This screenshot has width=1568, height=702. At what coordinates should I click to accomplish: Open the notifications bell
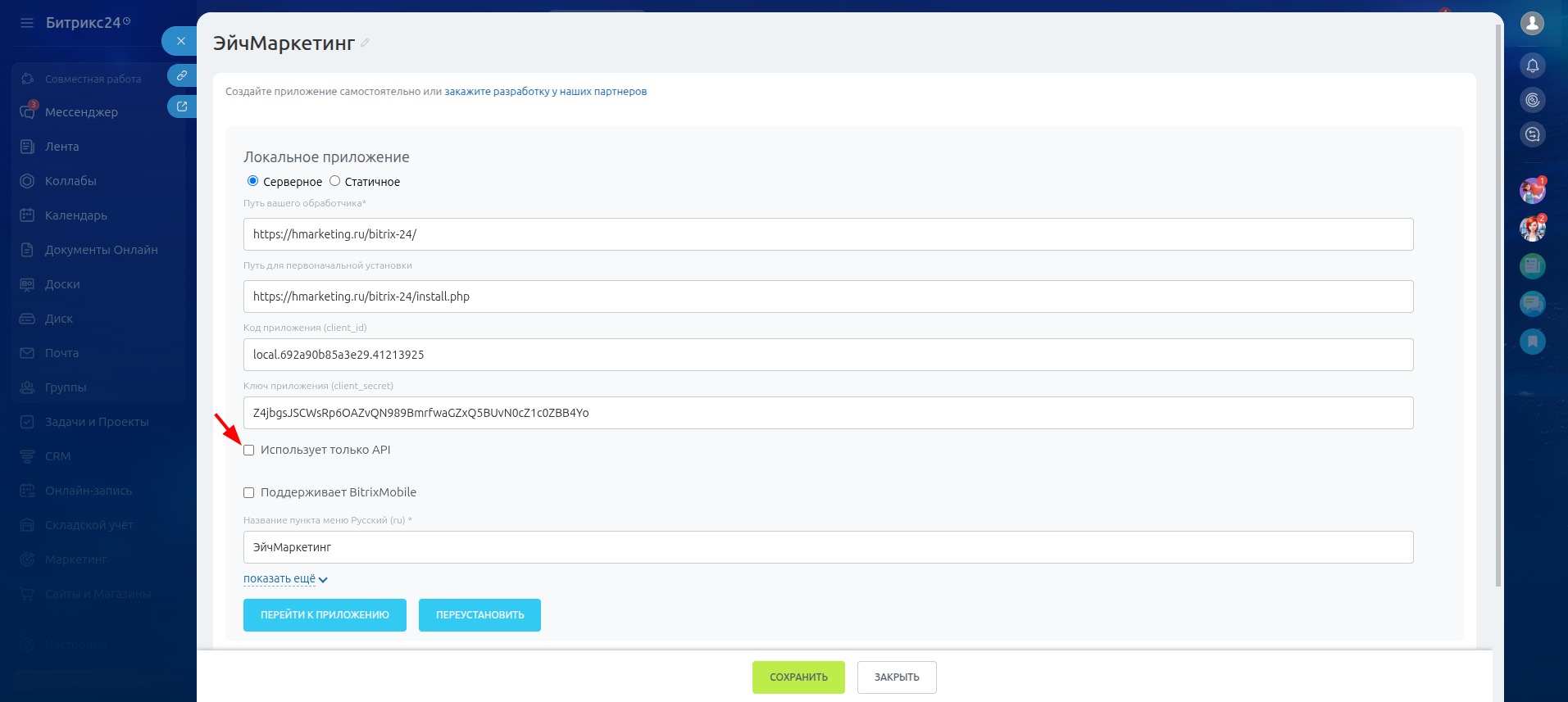(x=1532, y=66)
